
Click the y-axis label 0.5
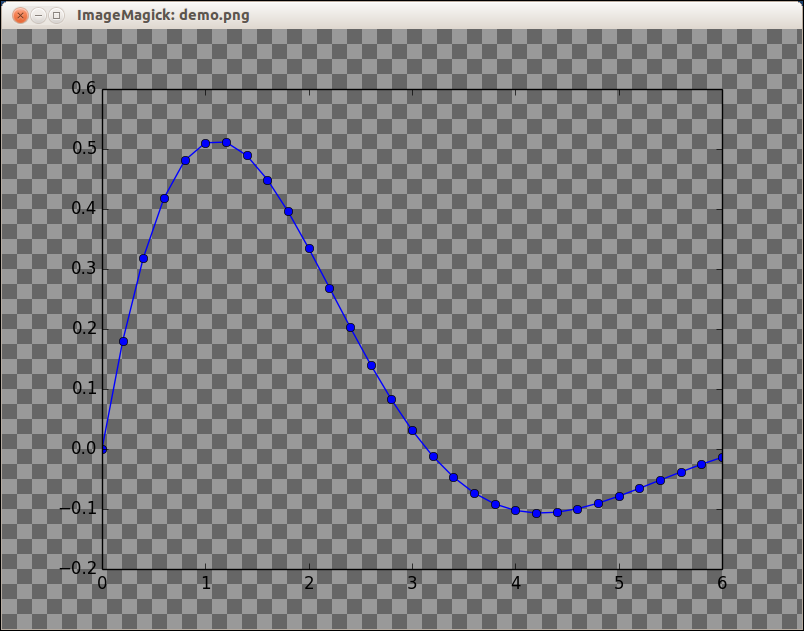point(84,149)
